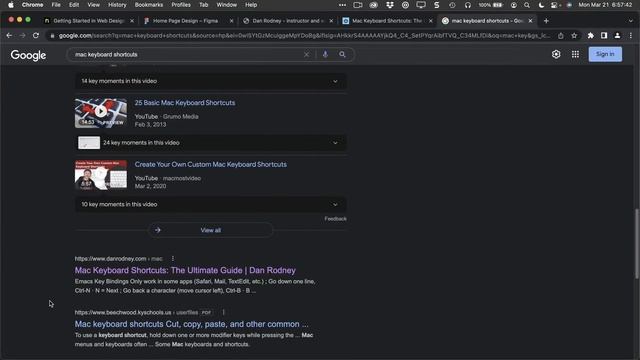Share this page from the address bar

(x=561, y=36)
